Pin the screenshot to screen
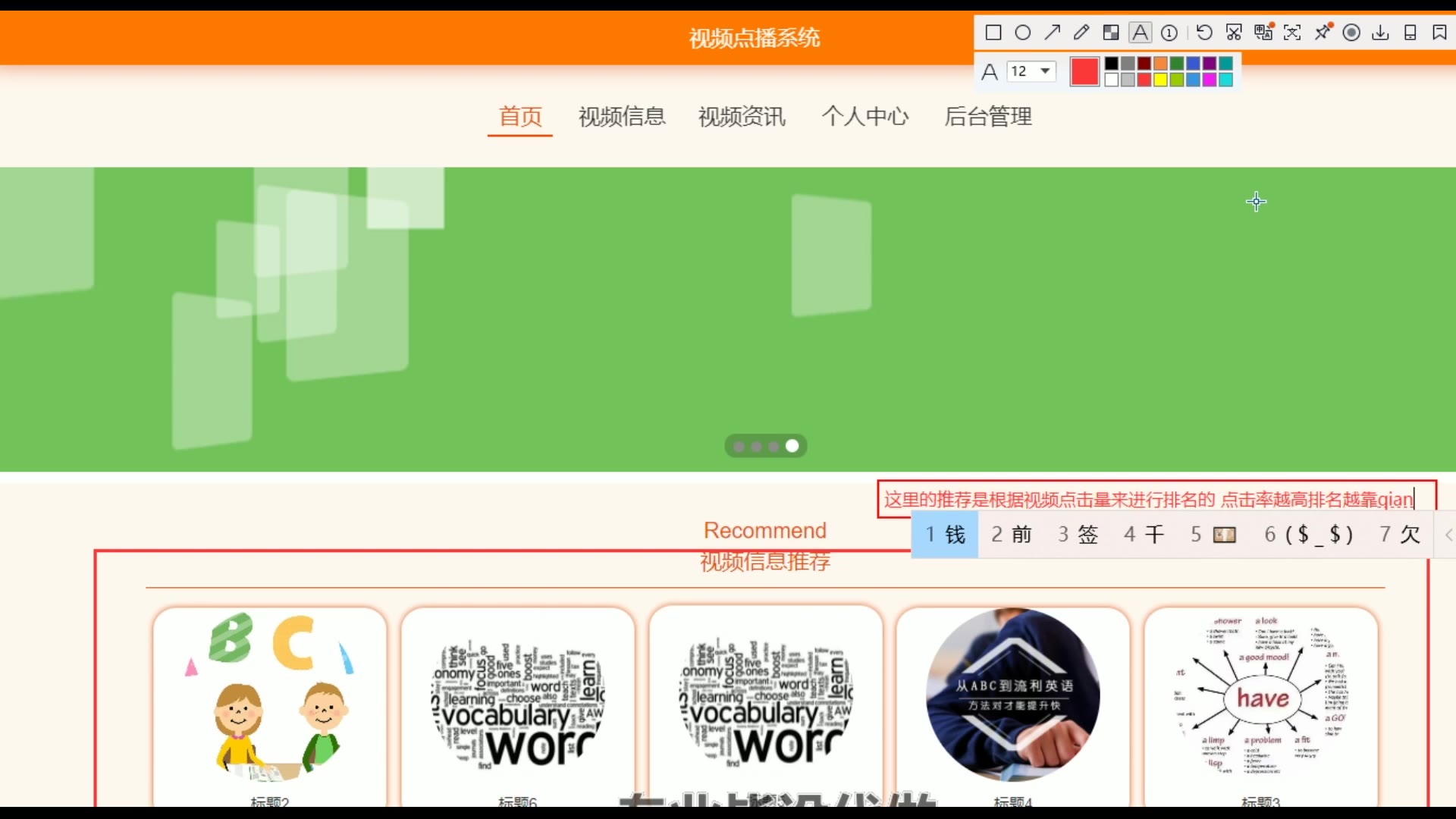This screenshot has height=819, width=1456. coord(1323,33)
